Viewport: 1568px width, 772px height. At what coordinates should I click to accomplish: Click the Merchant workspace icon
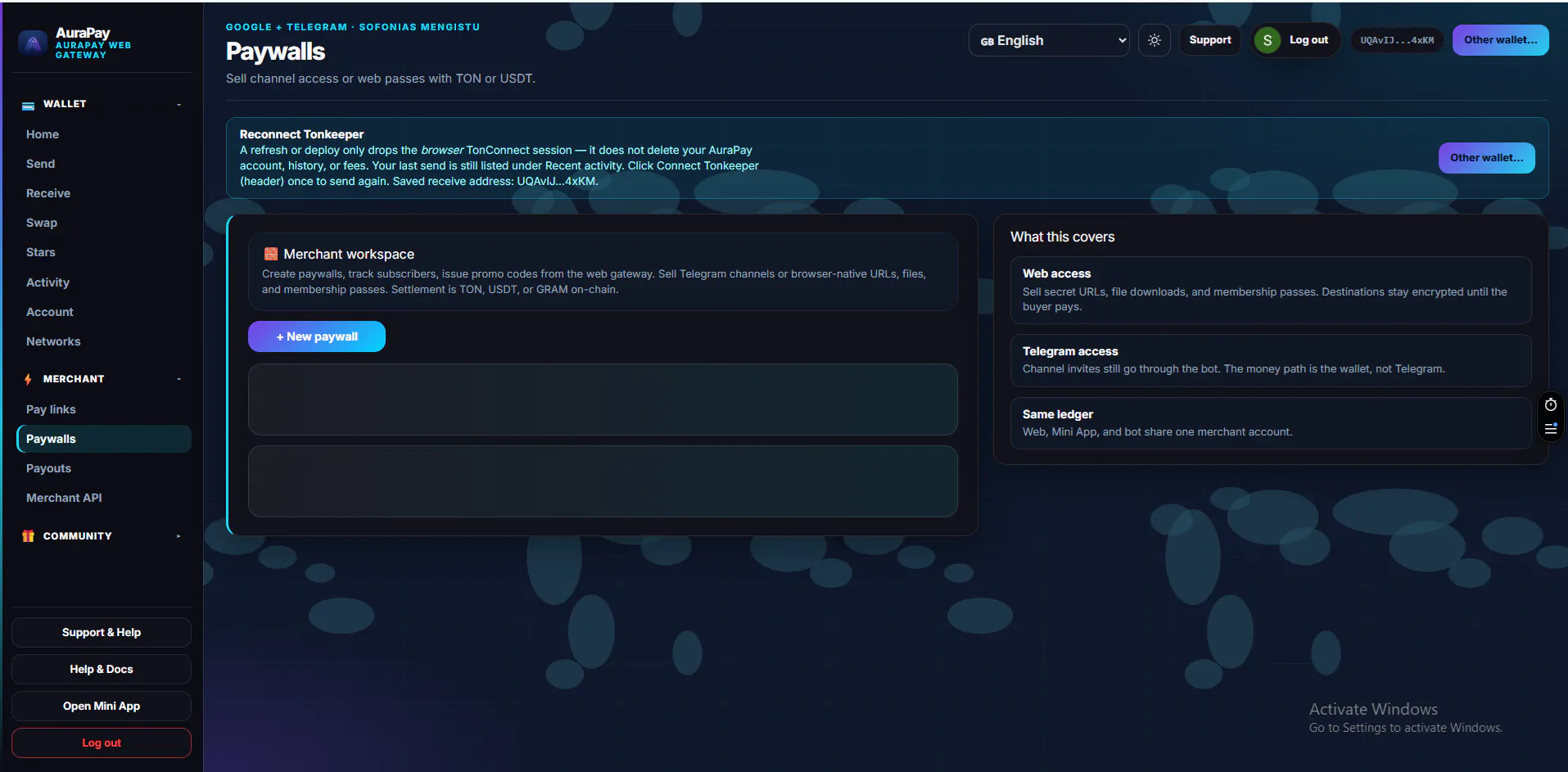tap(271, 254)
